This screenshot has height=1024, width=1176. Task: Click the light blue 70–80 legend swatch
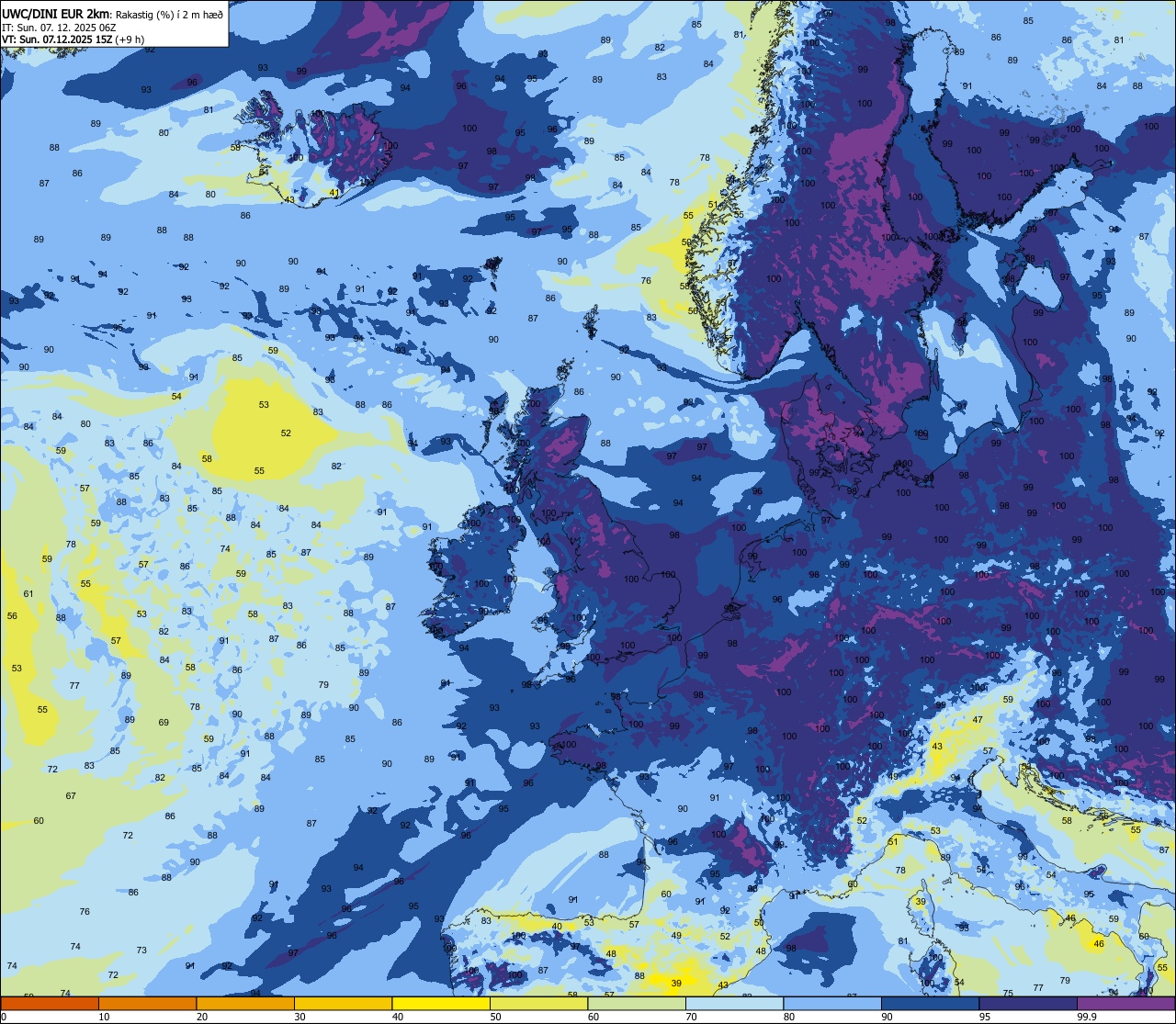(x=734, y=1003)
